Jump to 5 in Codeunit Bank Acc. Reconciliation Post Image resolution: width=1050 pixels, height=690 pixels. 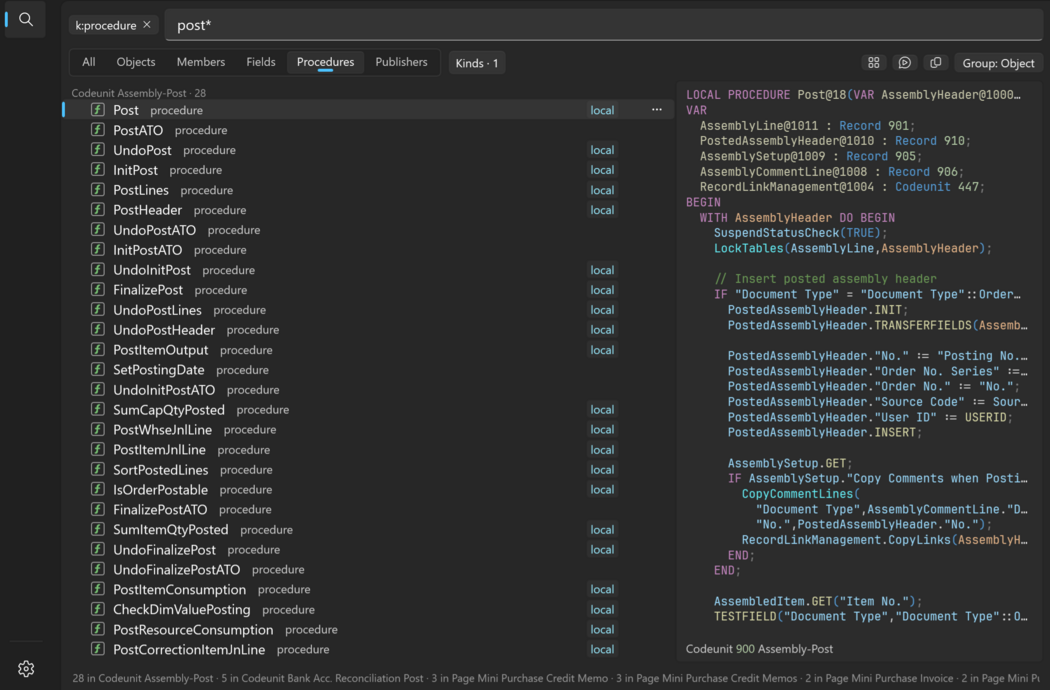pyautogui.click(x=322, y=678)
